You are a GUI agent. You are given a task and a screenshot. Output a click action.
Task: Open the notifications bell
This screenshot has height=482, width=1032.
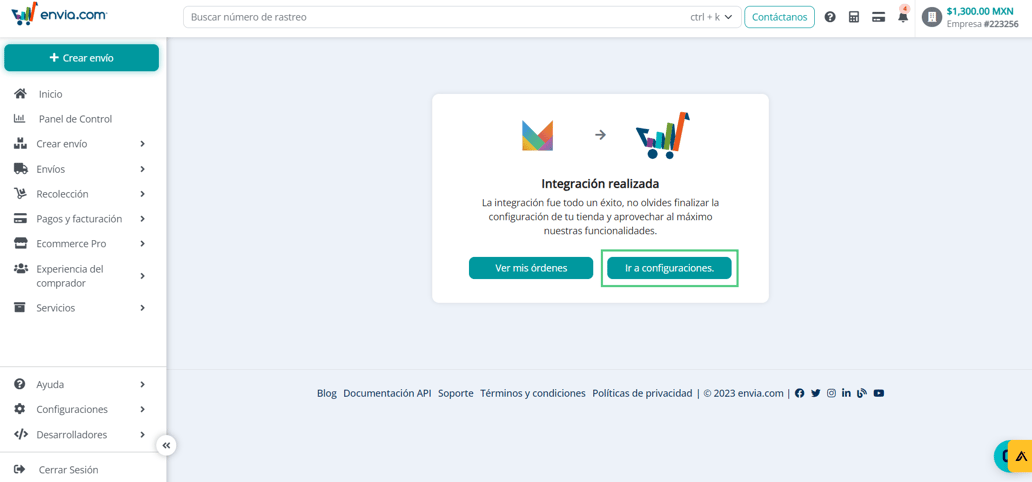(x=903, y=16)
